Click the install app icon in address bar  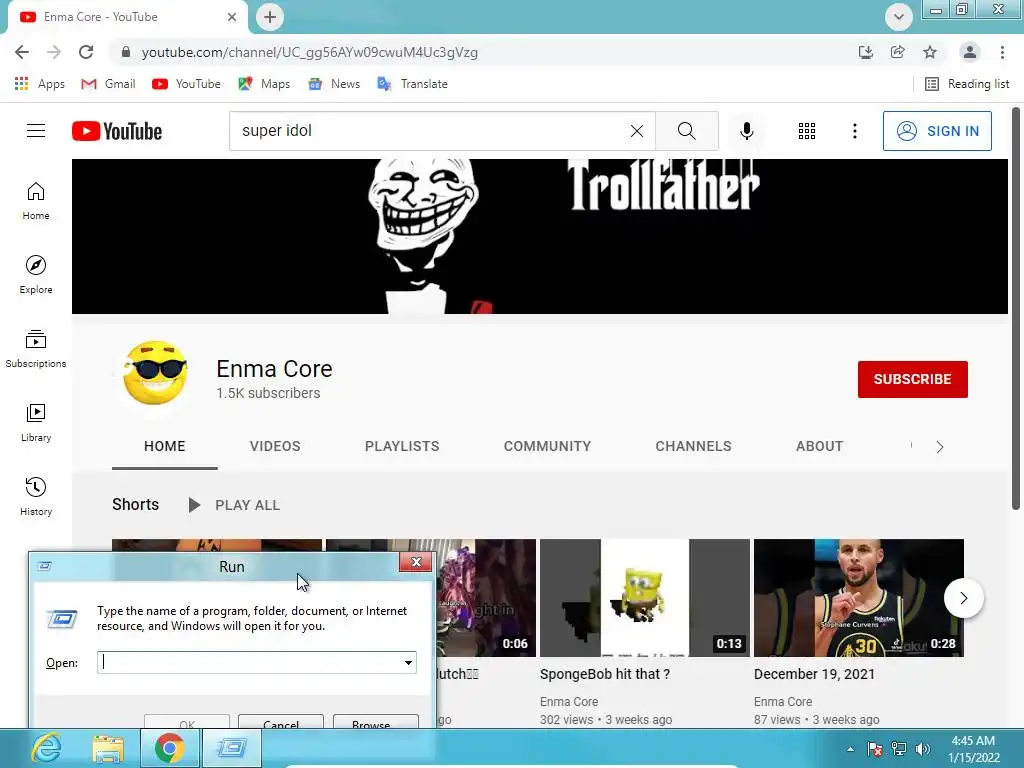pyautogui.click(x=866, y=52)
